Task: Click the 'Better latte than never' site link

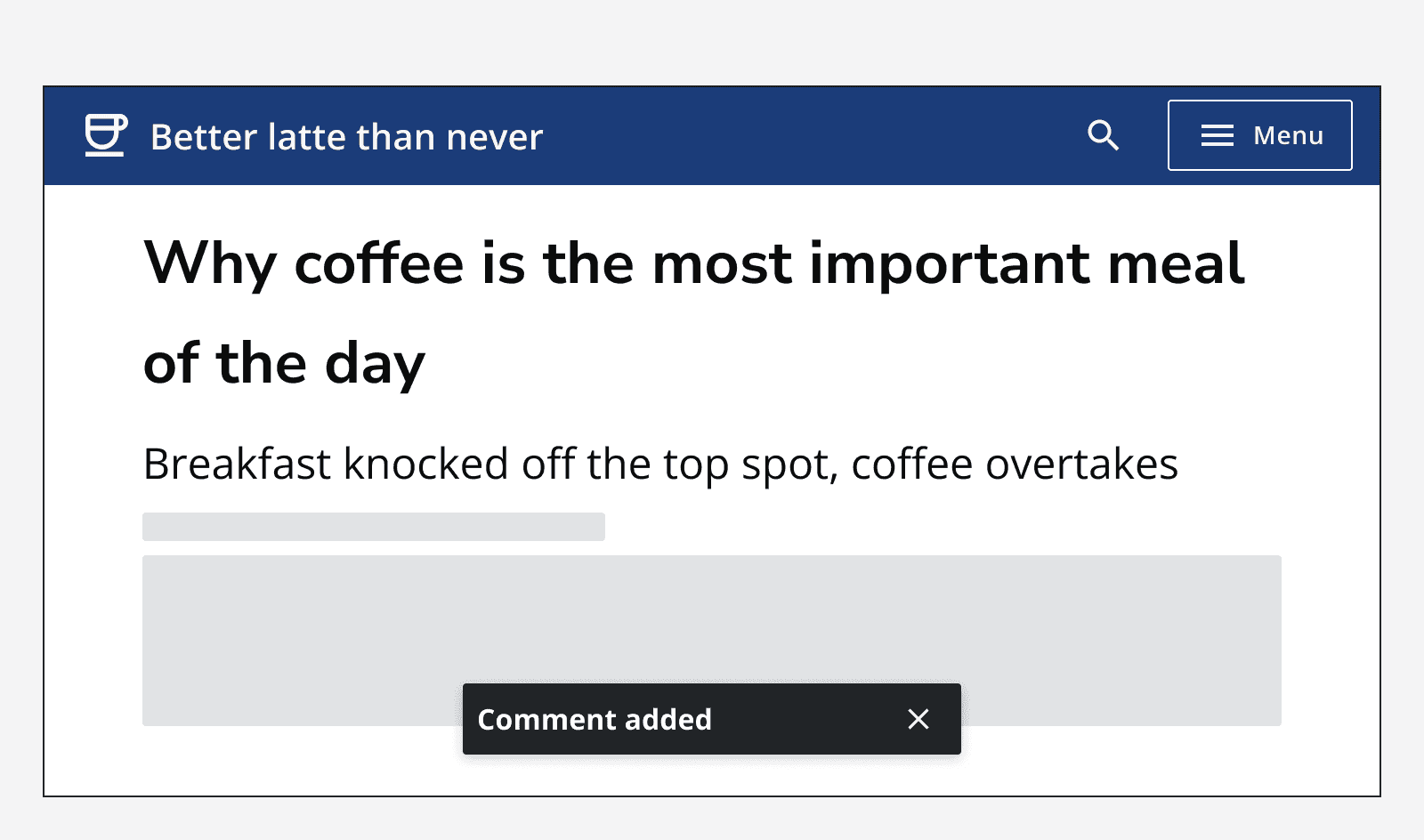Action: (345, 135)
